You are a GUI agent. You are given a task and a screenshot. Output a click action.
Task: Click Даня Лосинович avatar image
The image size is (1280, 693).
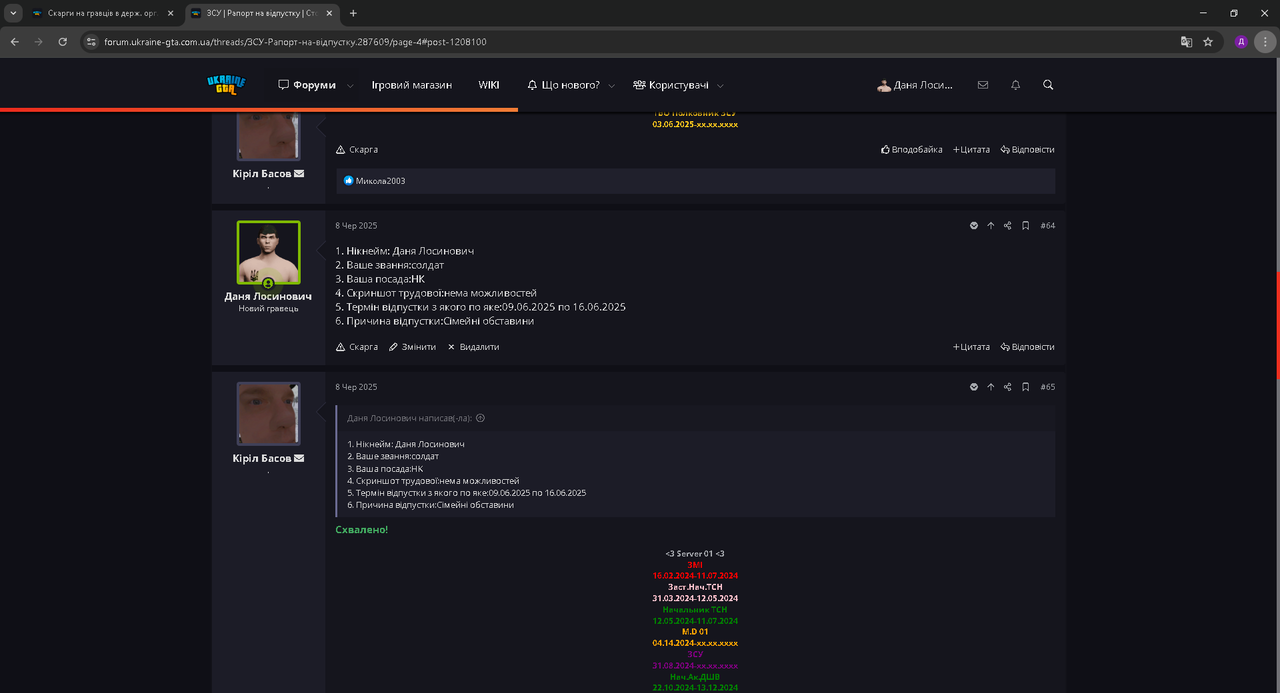click(268, 252)
